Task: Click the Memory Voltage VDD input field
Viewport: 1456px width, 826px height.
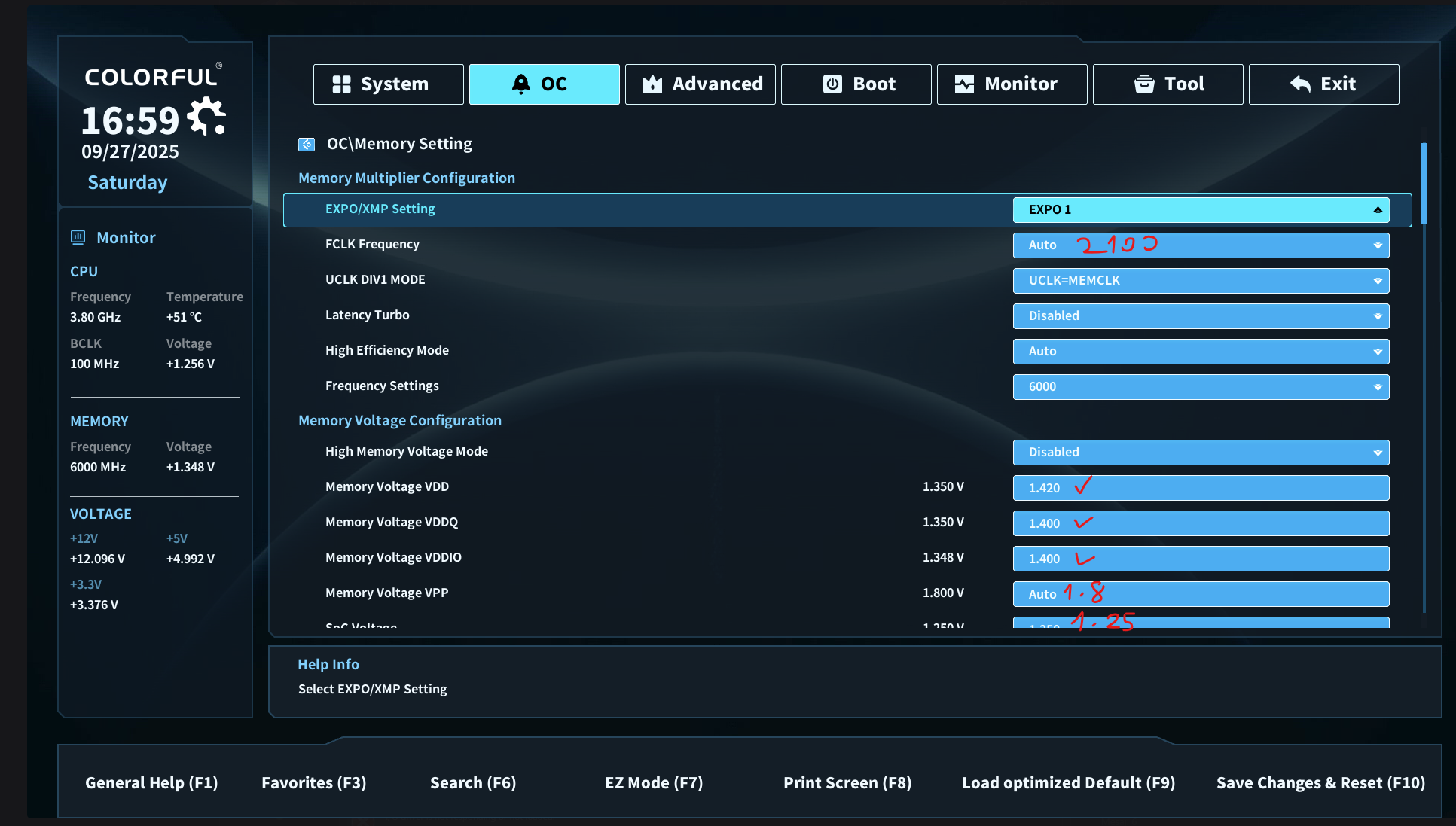Action: tap(1201, 488)
